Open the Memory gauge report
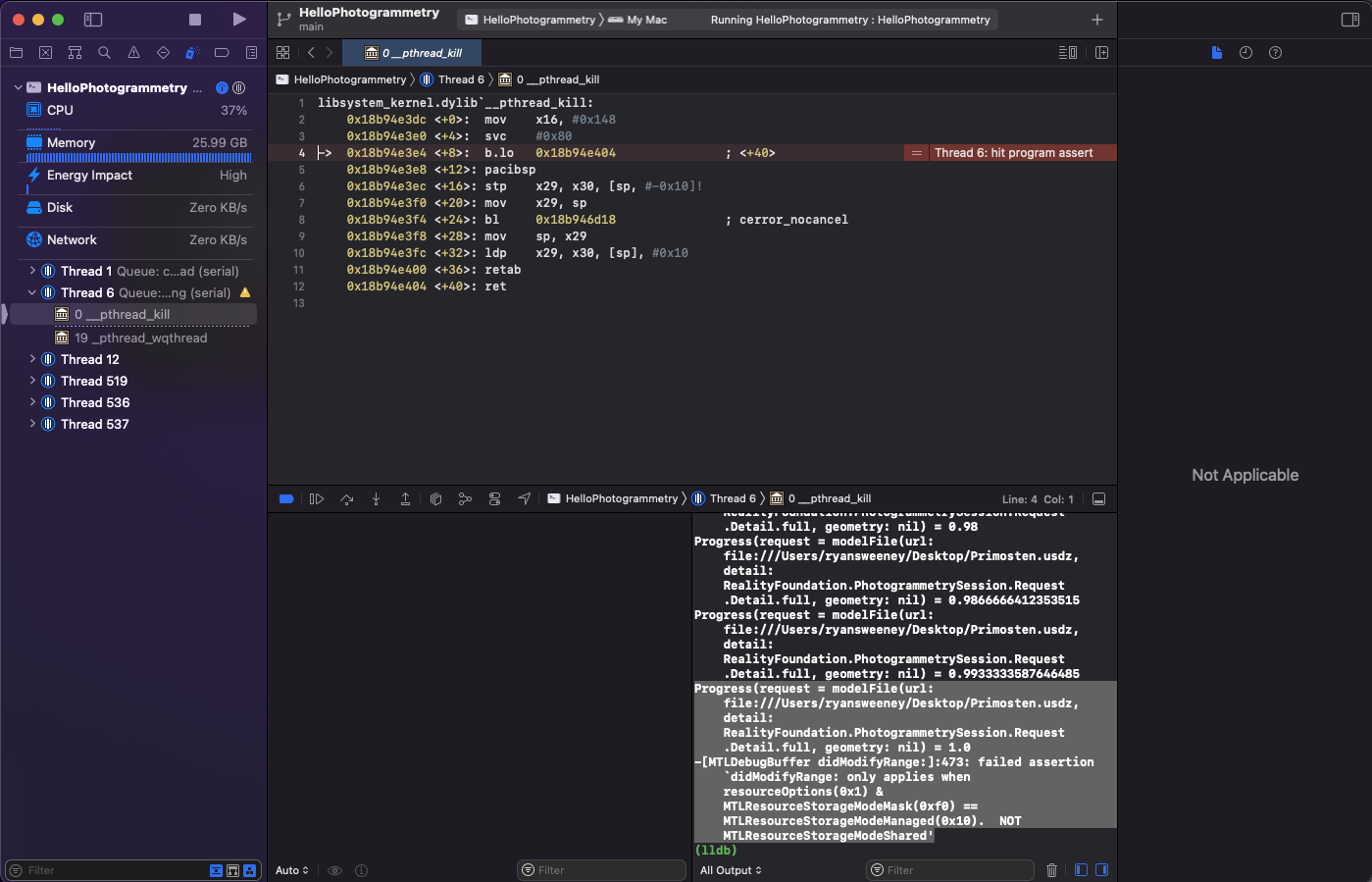 point(71,143)
